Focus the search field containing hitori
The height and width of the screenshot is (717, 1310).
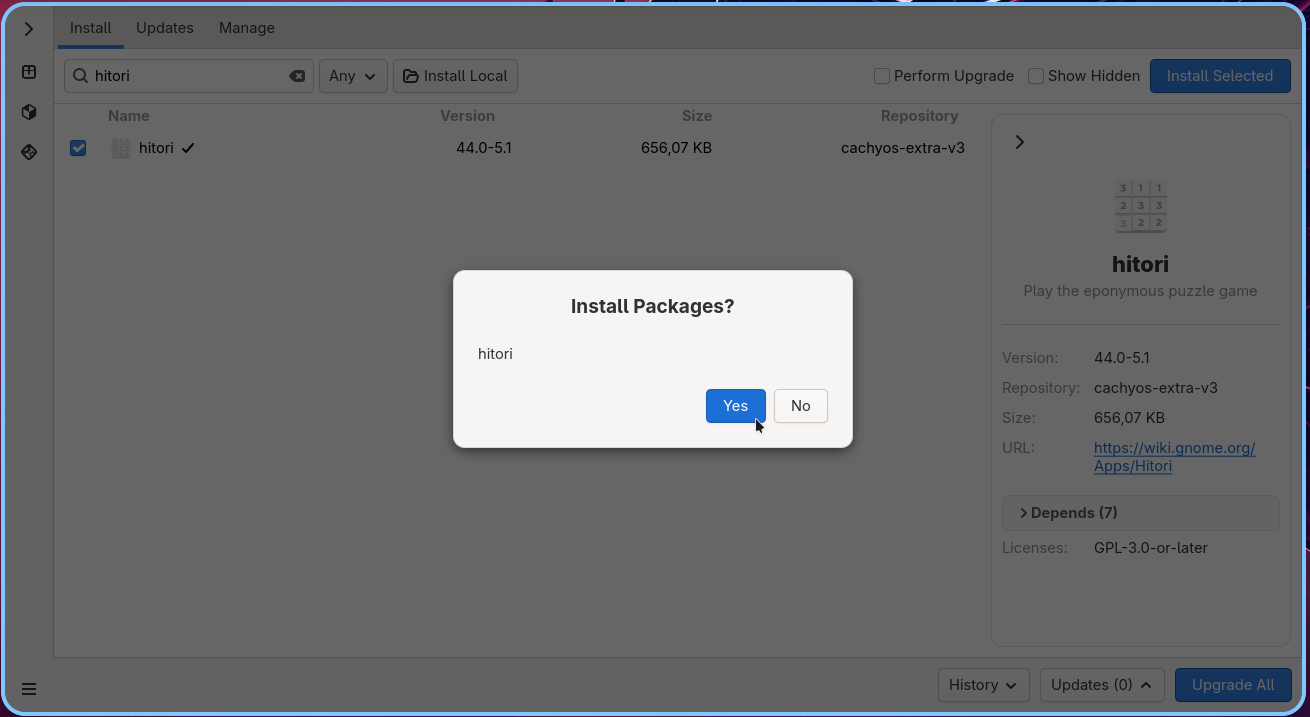coord(189,76)
